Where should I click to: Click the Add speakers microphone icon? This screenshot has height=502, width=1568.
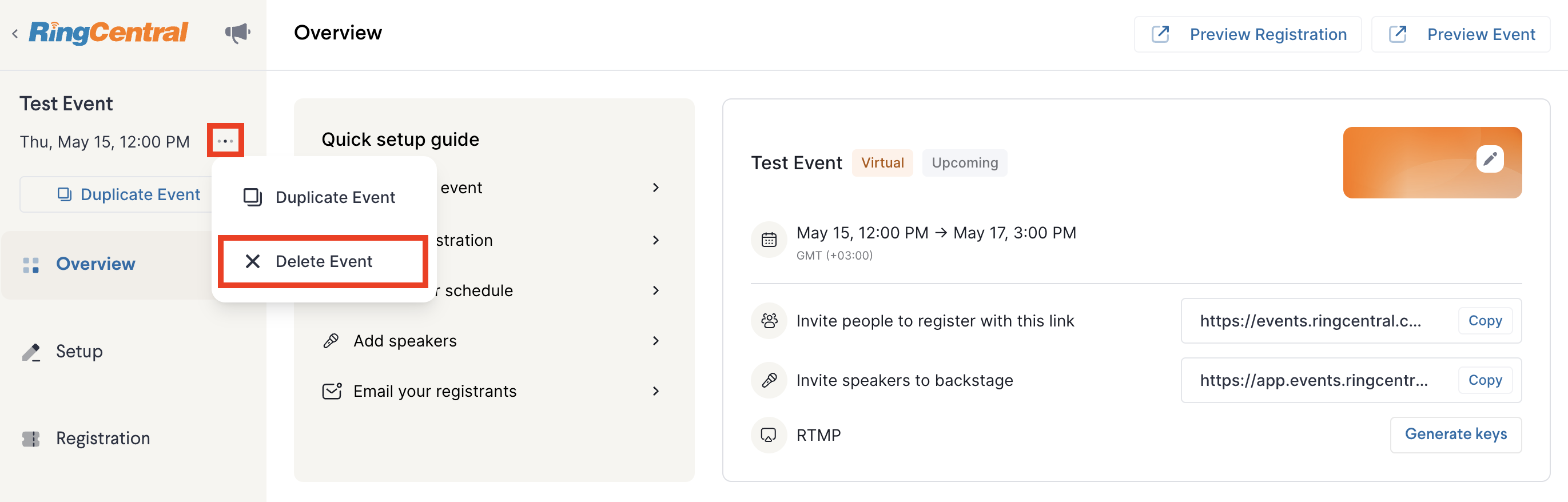pos(331,341)
